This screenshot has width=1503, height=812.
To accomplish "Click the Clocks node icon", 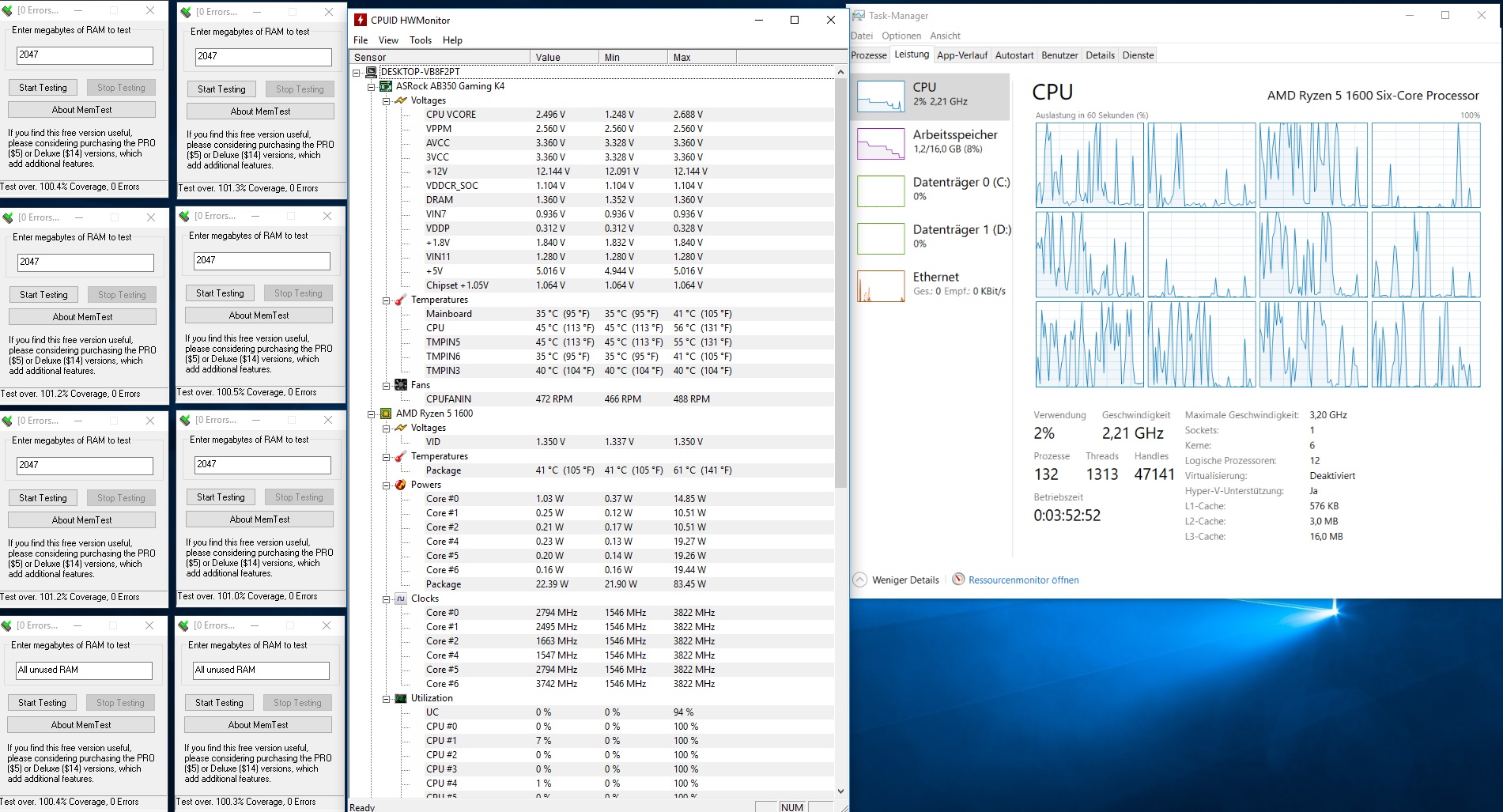I will click(x=401, y=599).
